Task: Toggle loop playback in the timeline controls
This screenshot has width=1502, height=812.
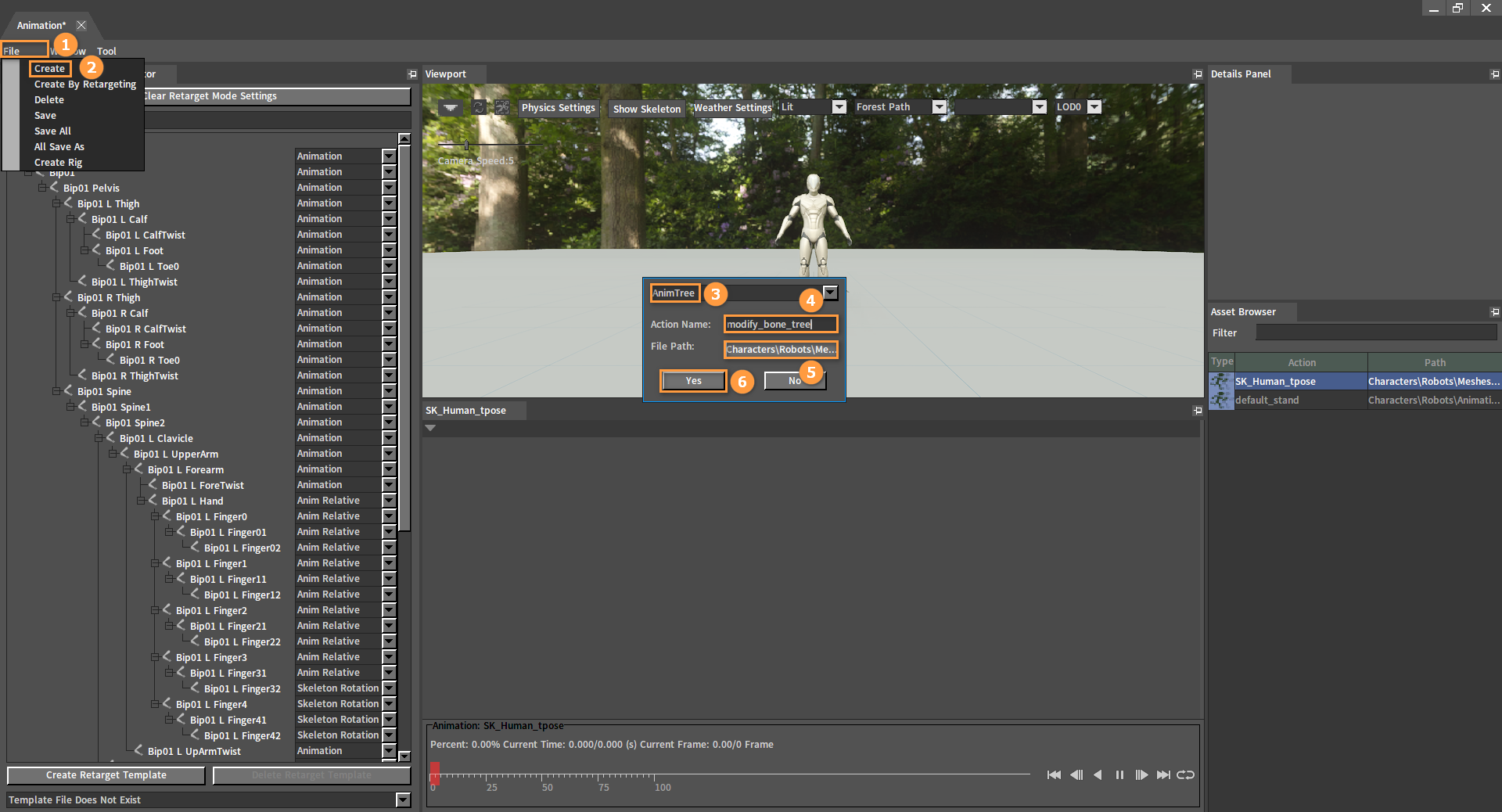Action: (x=1185, y=774)
